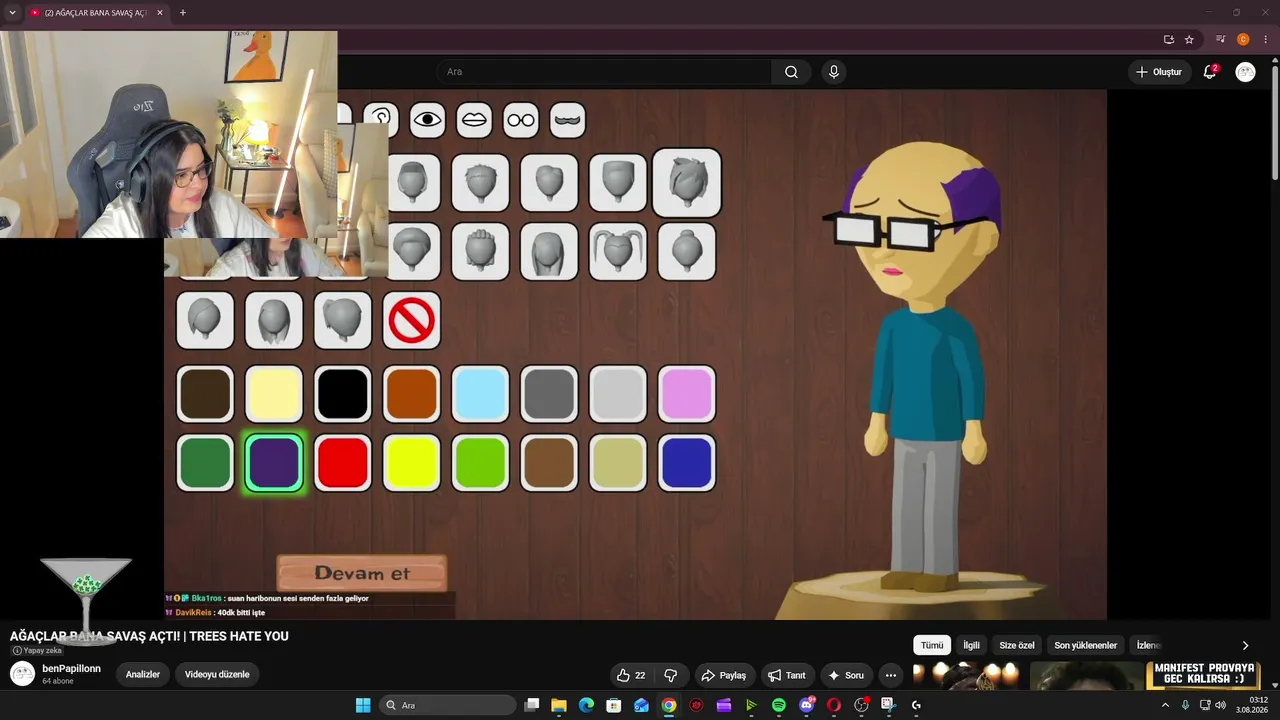Image resolution: width=1280 pixels, height=720 pixels.
Task: Pick the light blue hair color
Action: tap(480, 394)
